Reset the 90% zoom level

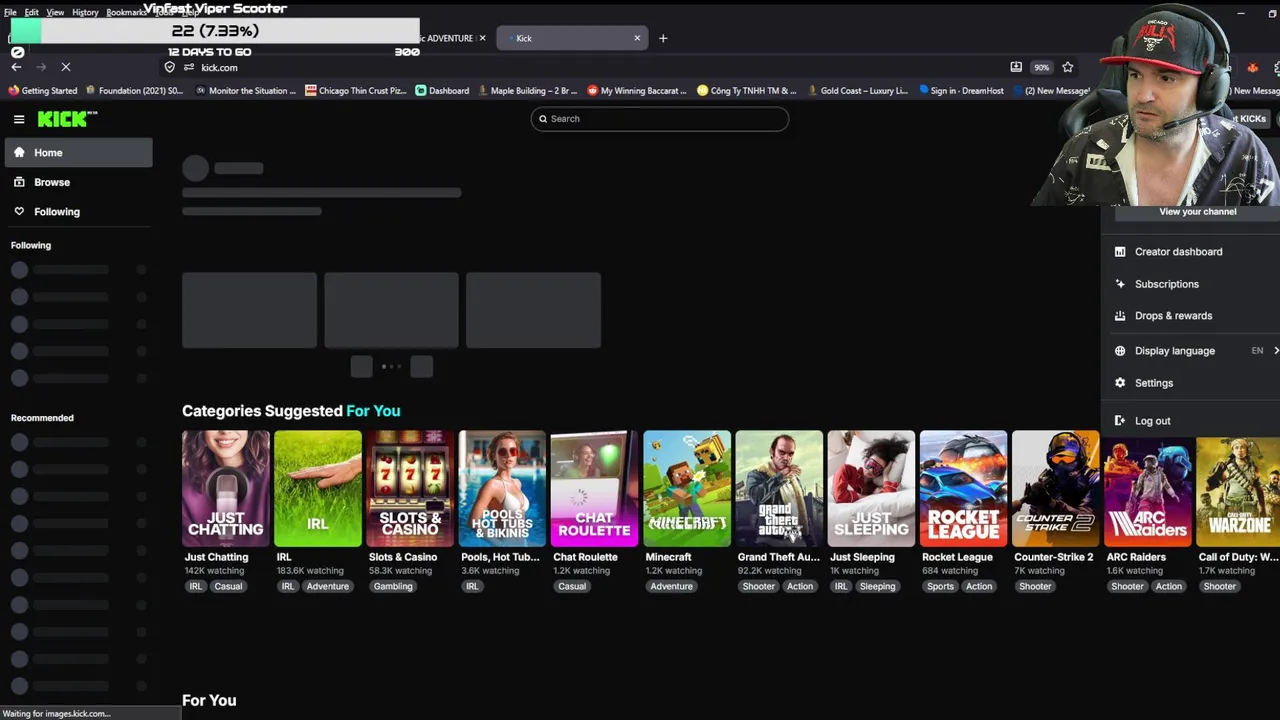coord(1042,67)
